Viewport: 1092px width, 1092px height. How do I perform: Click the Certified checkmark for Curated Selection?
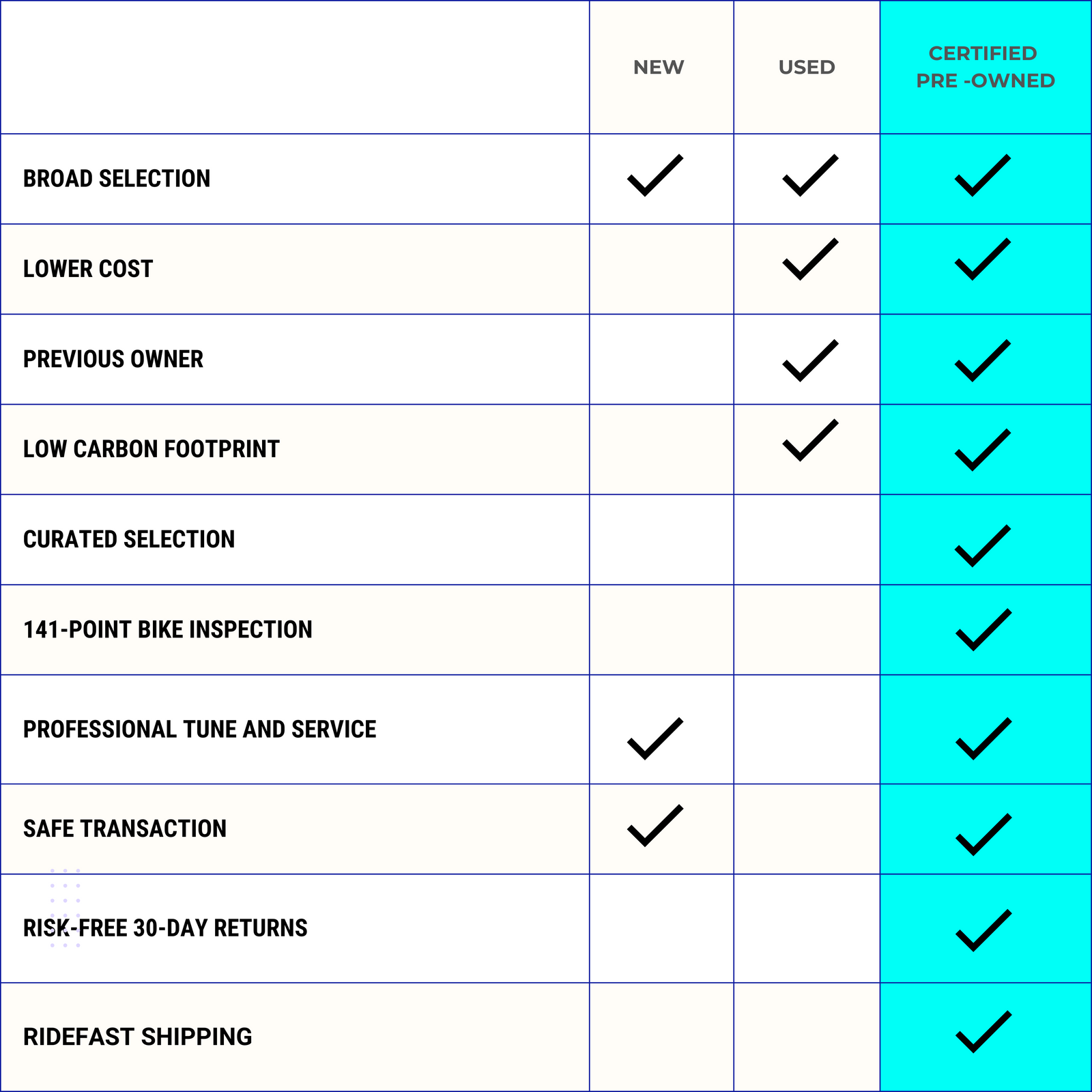coord(982,546)
